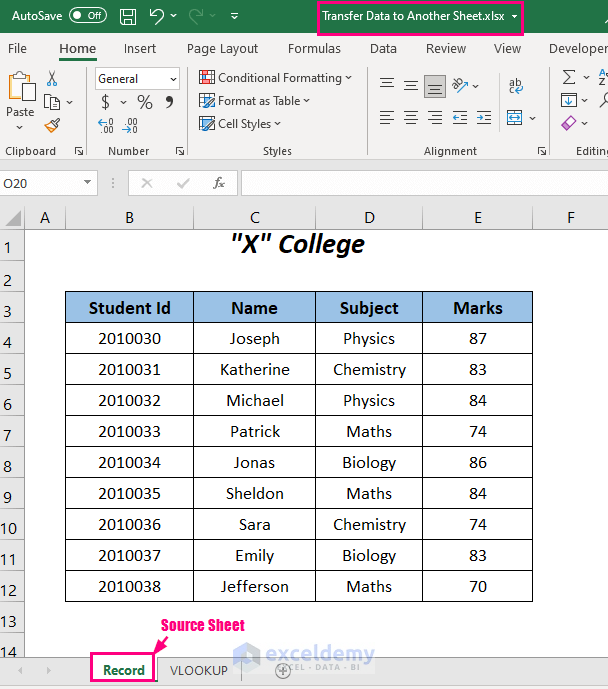Expand the Name Box dropdown arrow
The width and height of the screenshot is (608, 689).
point(88,183)
